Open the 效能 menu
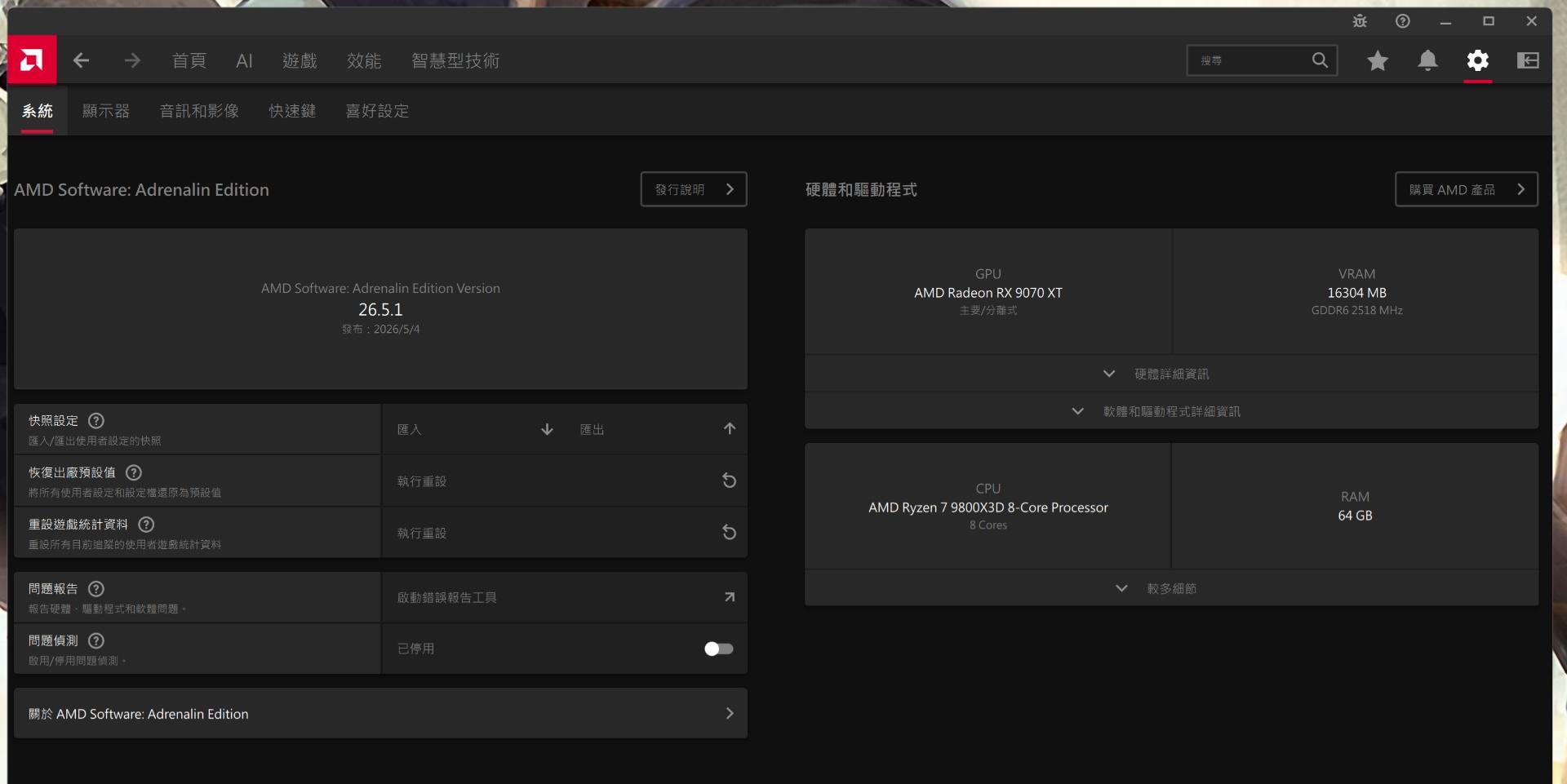The image size is (1567, 784). click(364, 60)
